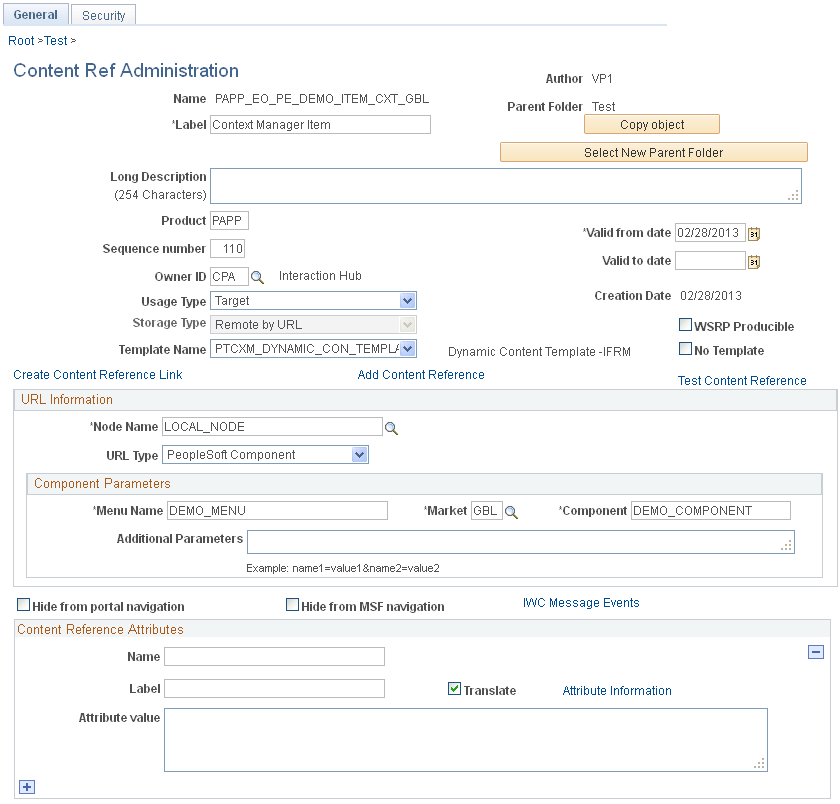Enable the No Template option

(x=686, y=348)
